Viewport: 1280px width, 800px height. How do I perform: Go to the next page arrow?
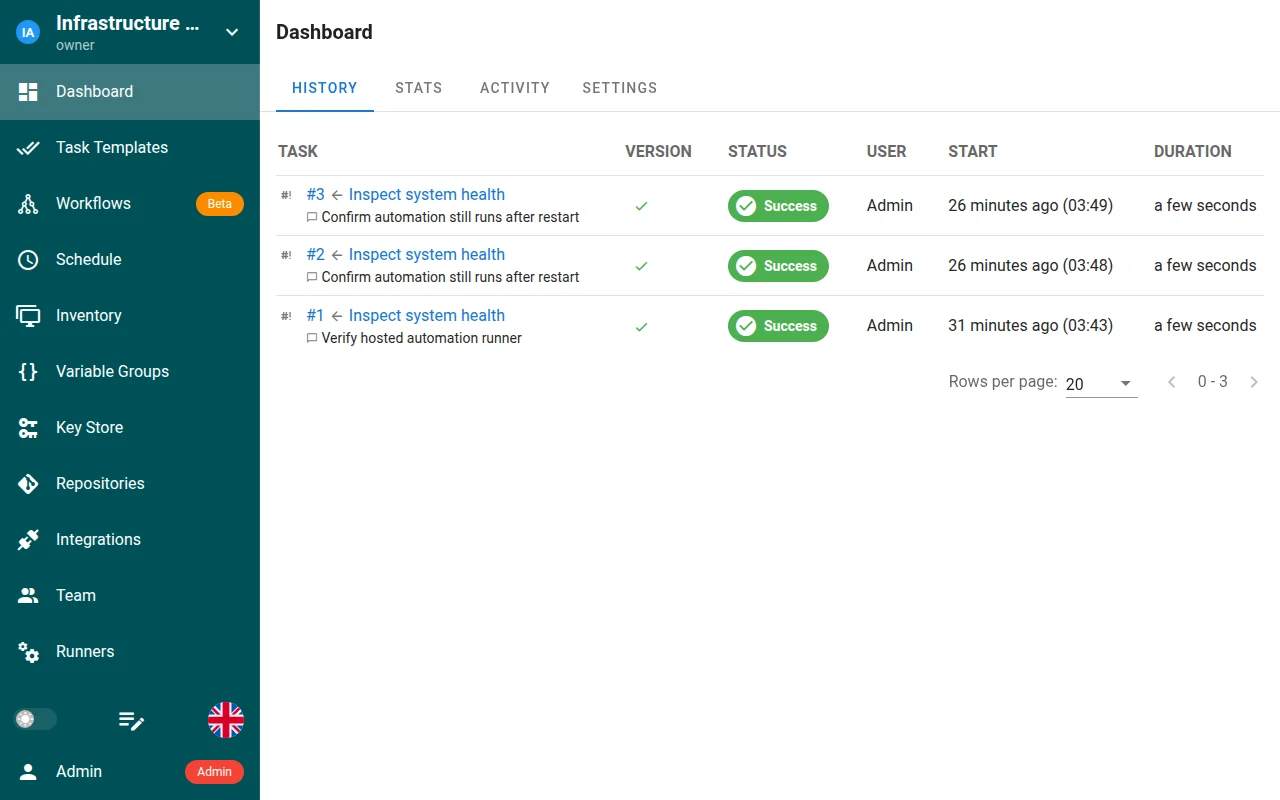1254,382
